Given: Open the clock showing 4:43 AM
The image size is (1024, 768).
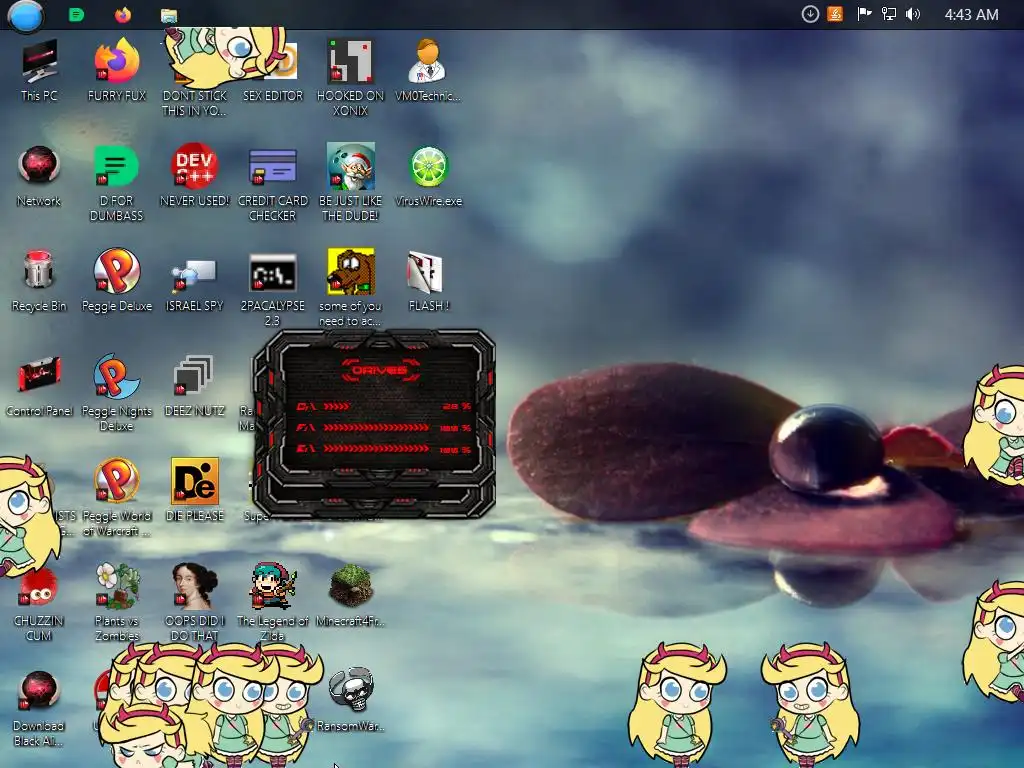Looking at the screenshot, I should point(971,14).
